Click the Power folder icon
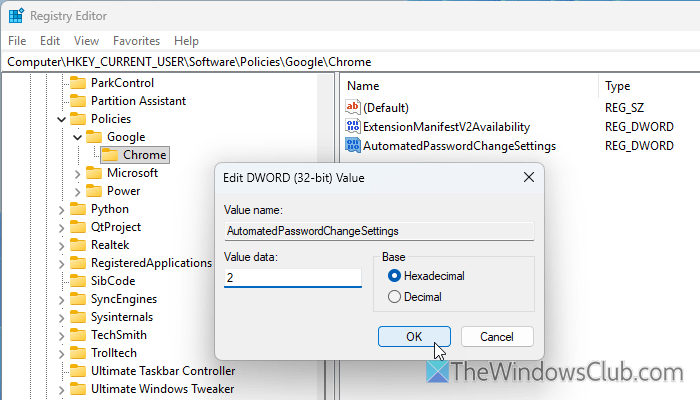700x400 pixels. tap(94, 191)
